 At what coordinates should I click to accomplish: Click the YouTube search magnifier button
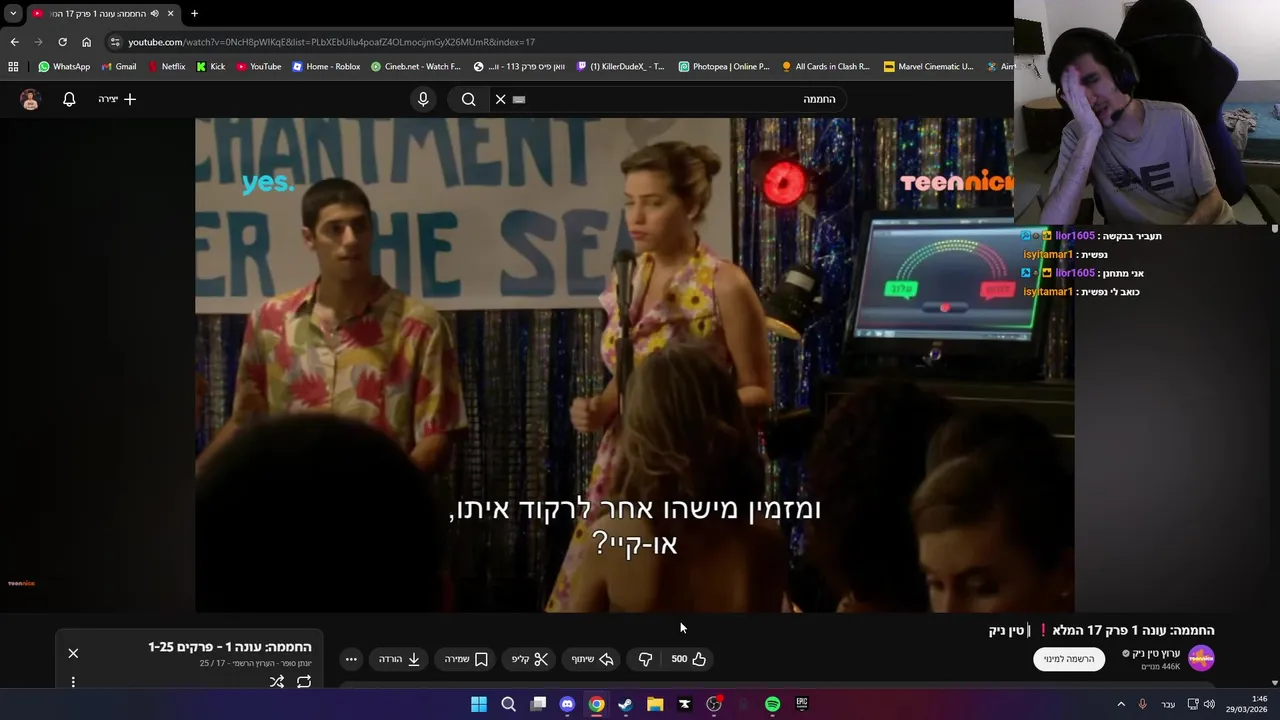click(468, 99)
